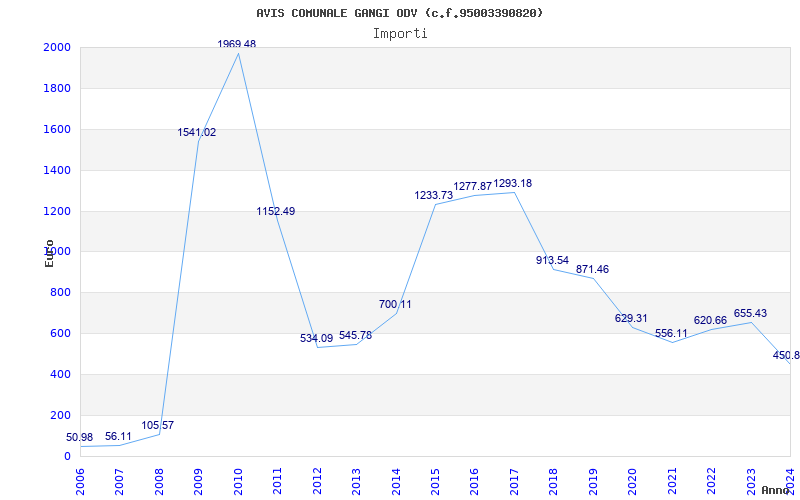Click the 105.57 data label

click(158, 426)
